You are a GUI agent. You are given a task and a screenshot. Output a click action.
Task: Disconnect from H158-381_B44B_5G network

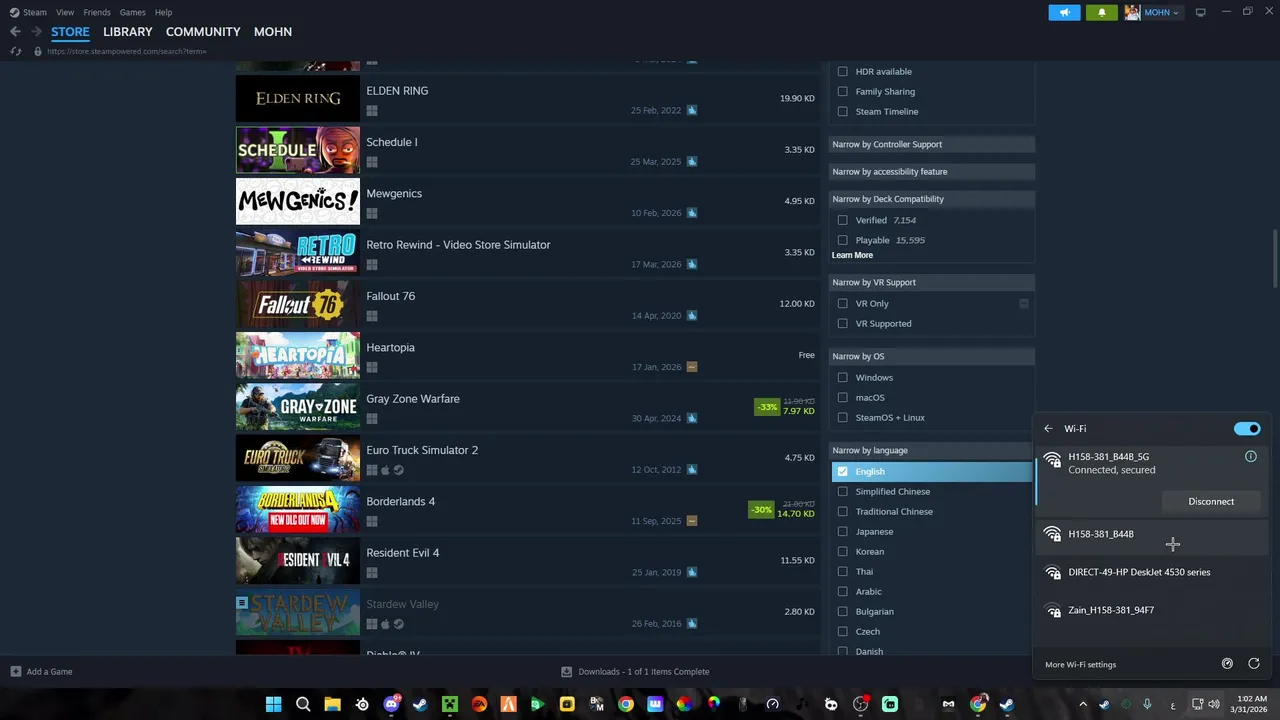1211,501
